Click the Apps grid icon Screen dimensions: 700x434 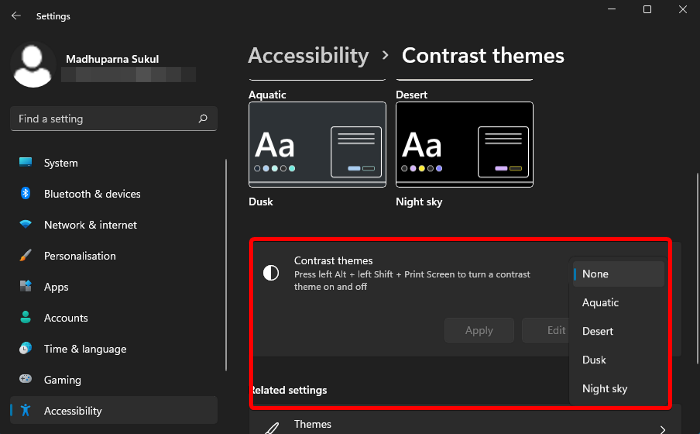25,287
